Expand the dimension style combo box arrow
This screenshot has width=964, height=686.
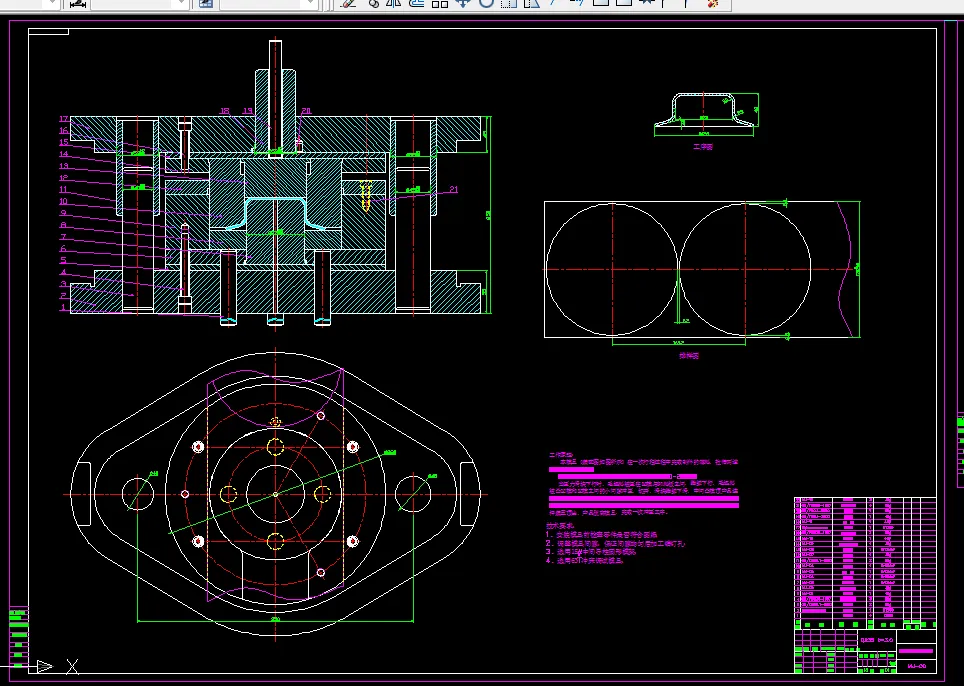181,4
